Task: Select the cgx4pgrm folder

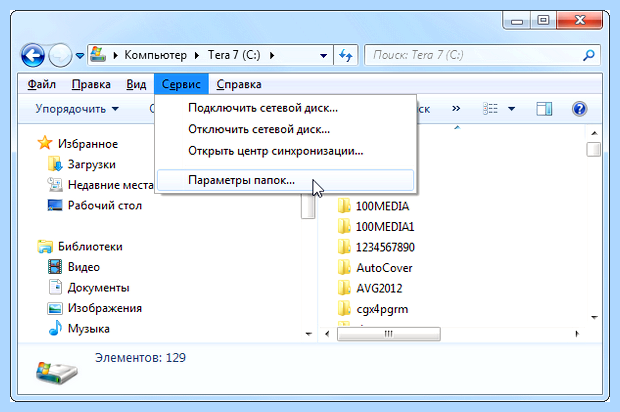Action: click(x=382, y=309)
